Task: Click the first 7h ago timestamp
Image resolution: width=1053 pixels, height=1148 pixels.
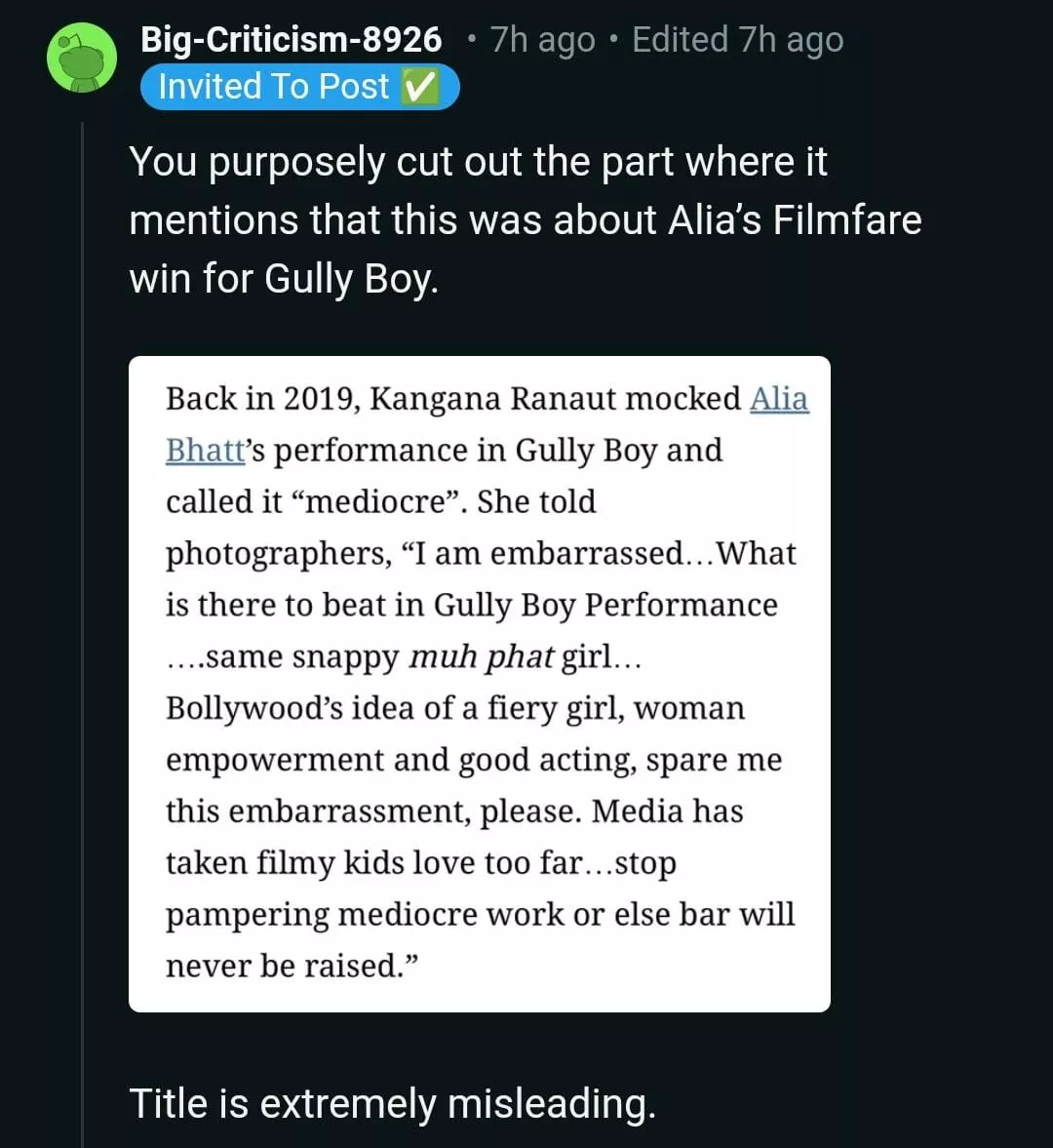Action: (542, 40)
